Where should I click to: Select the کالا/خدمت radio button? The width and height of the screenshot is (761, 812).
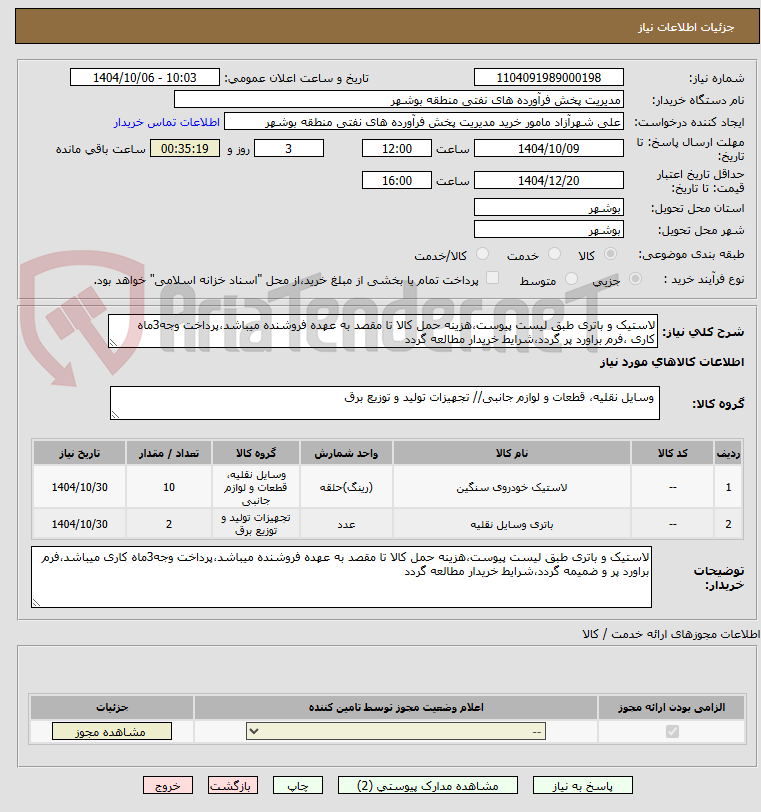tap(482, 254)
